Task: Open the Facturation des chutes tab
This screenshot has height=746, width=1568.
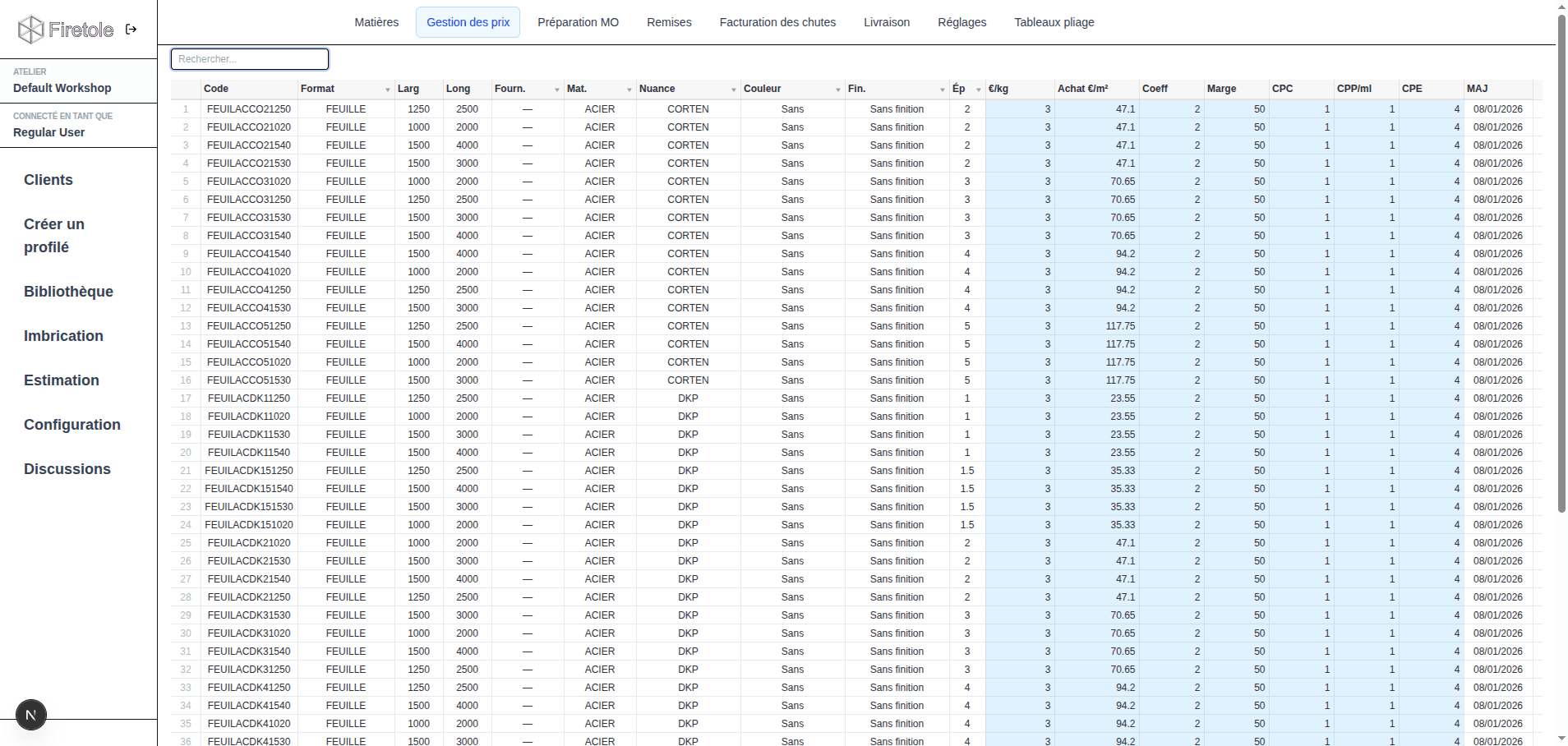Action: point(777,22)
